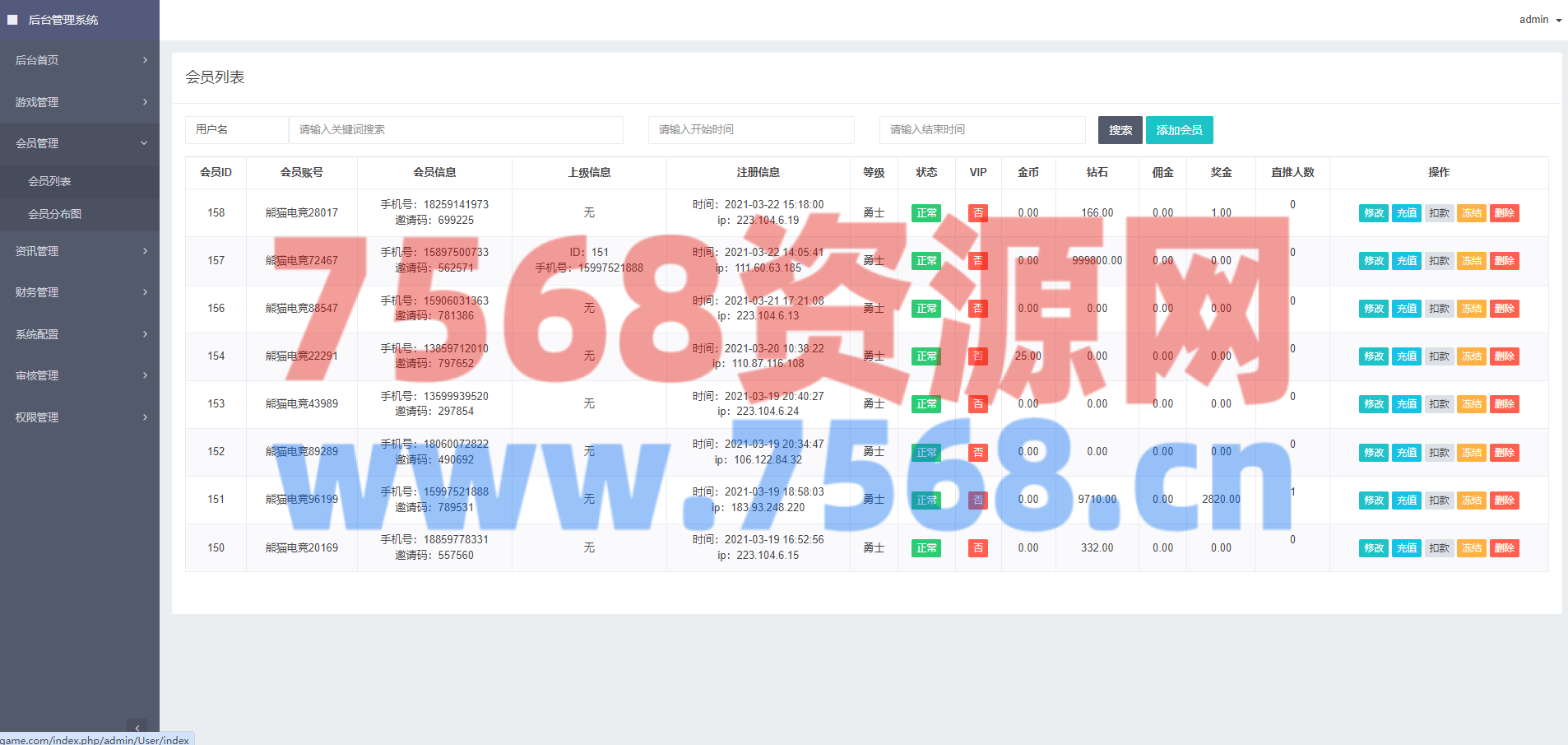Click 扣款 for member 156

coord(1439,309)
